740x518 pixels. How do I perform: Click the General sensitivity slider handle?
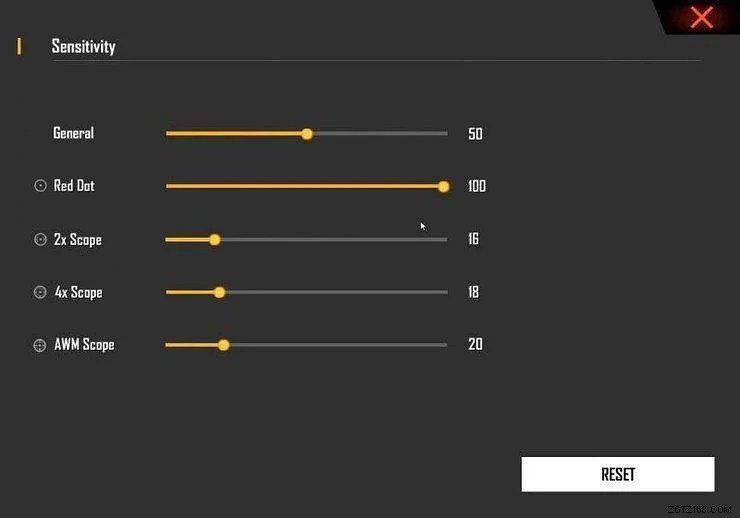(x=307, y=133)
